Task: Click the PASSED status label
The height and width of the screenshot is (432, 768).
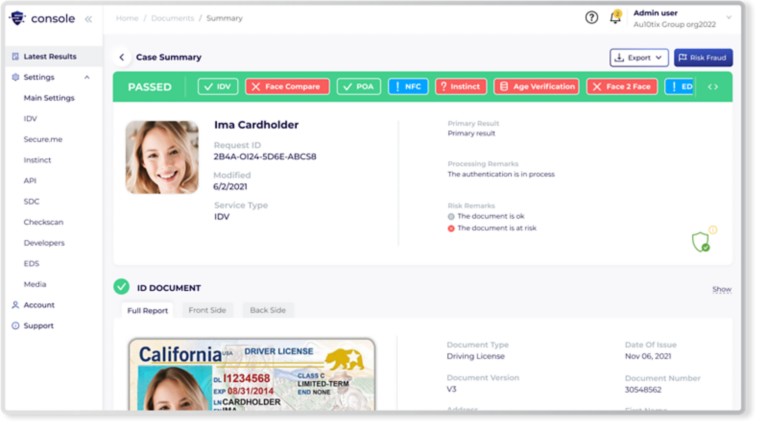Action: [x=149, y=87]
